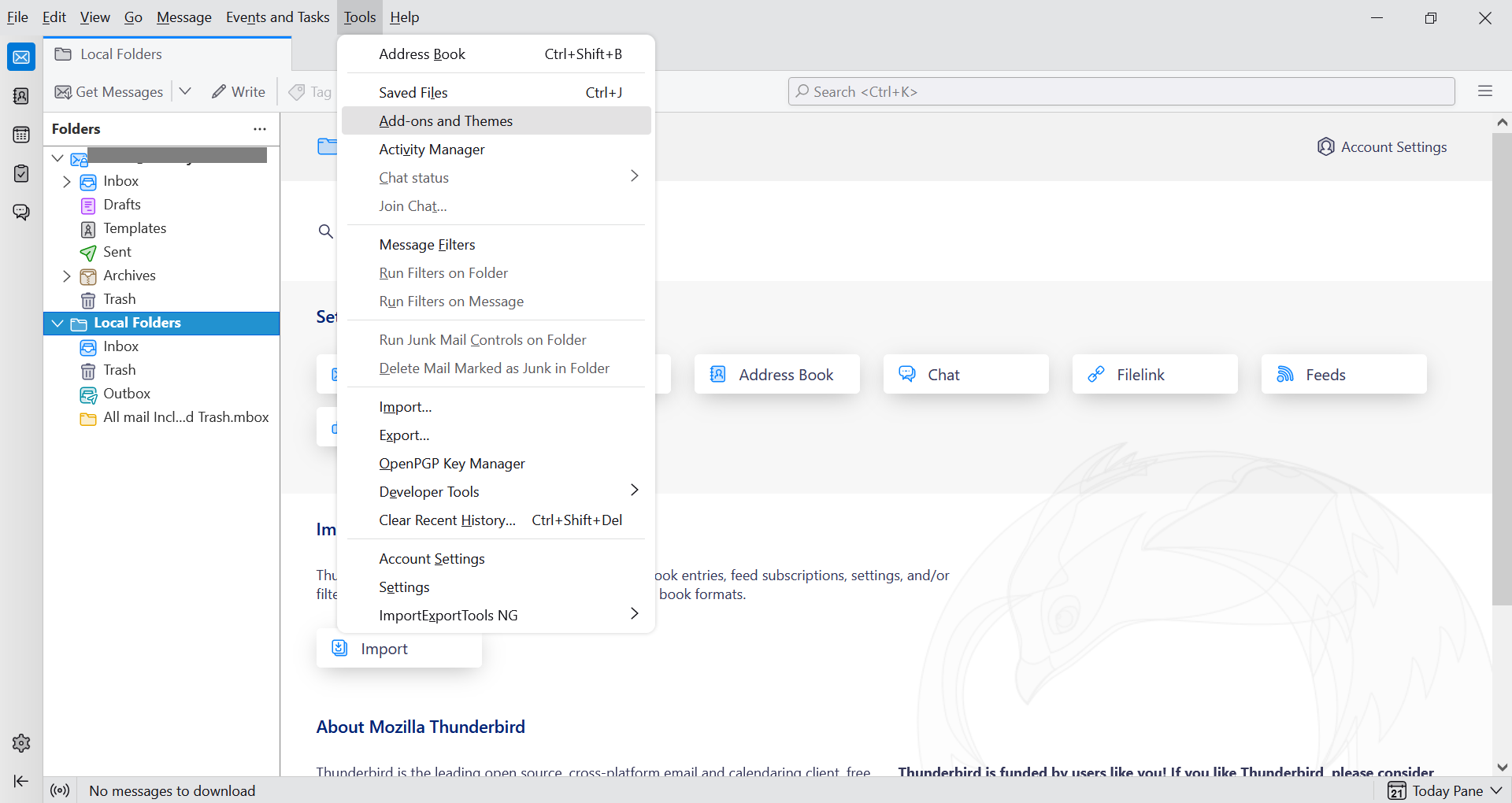Open Get Messages dropdown arrow
Screen dimensions: 1512x803
[185, 91]
